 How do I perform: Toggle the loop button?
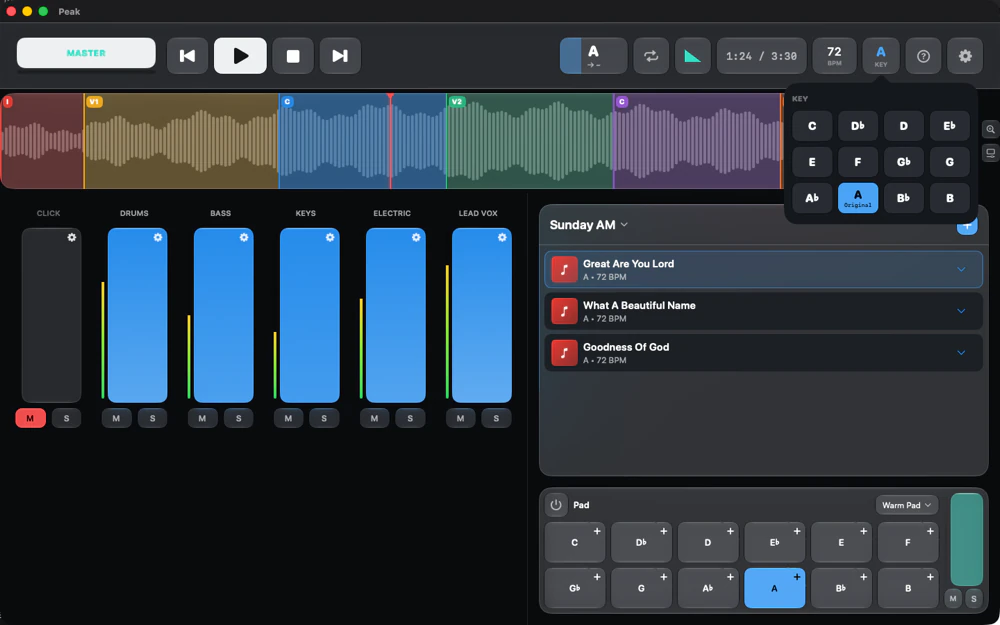click(651, 56)
